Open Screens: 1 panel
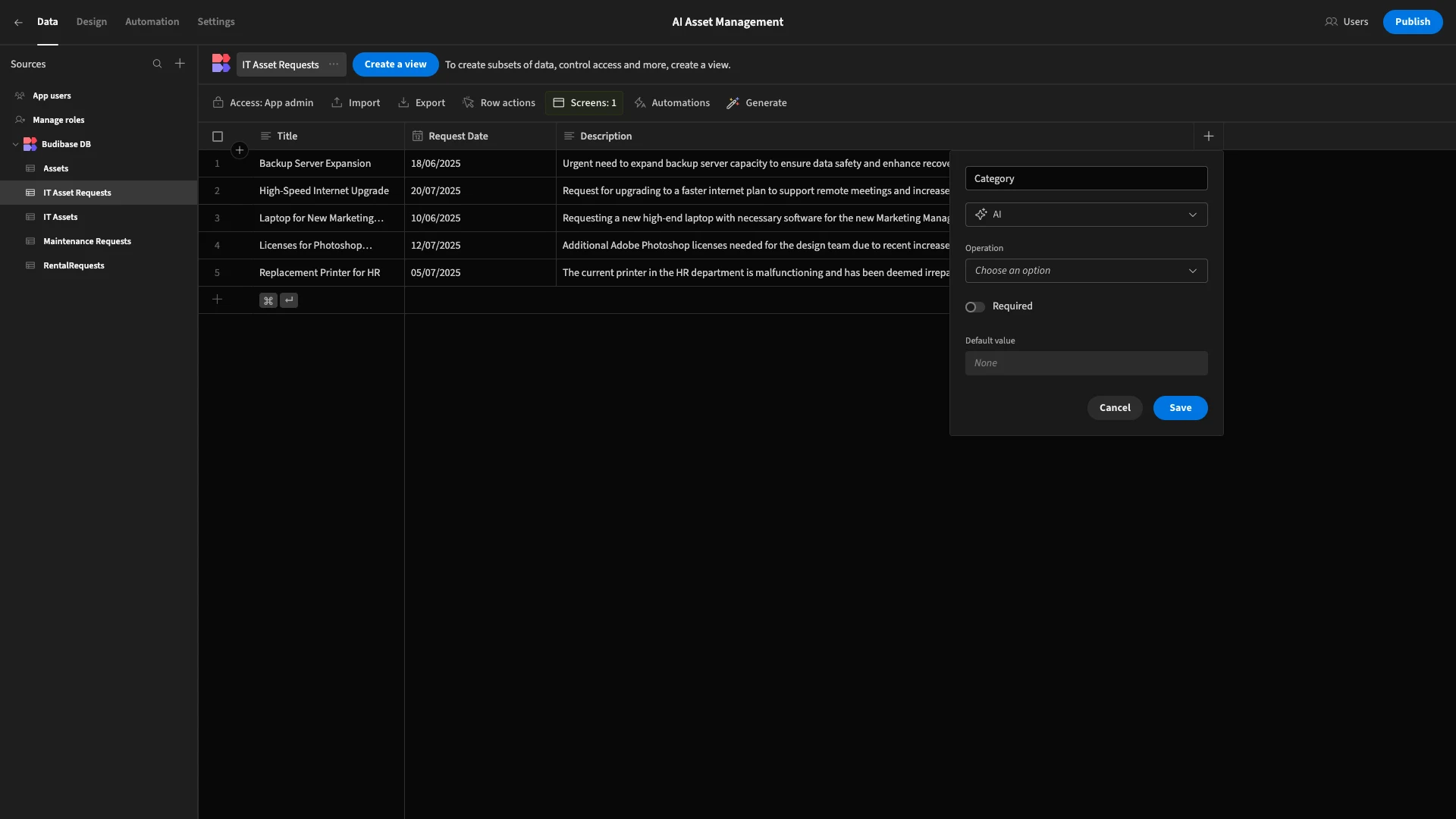The width and height of the screenshot is (1456, 819). (x=584, y=103)
